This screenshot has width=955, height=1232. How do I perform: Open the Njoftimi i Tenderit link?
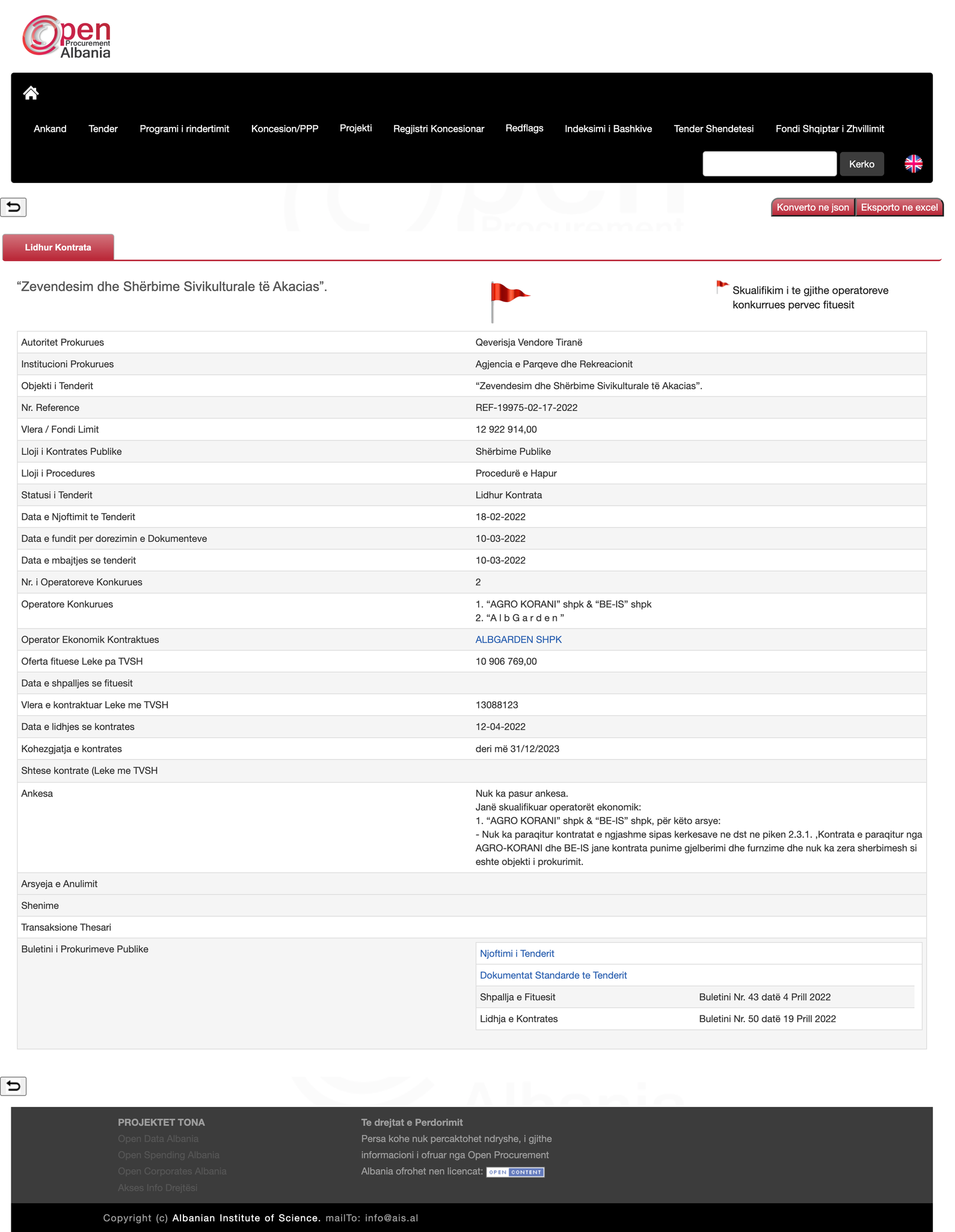pos(517,953)
